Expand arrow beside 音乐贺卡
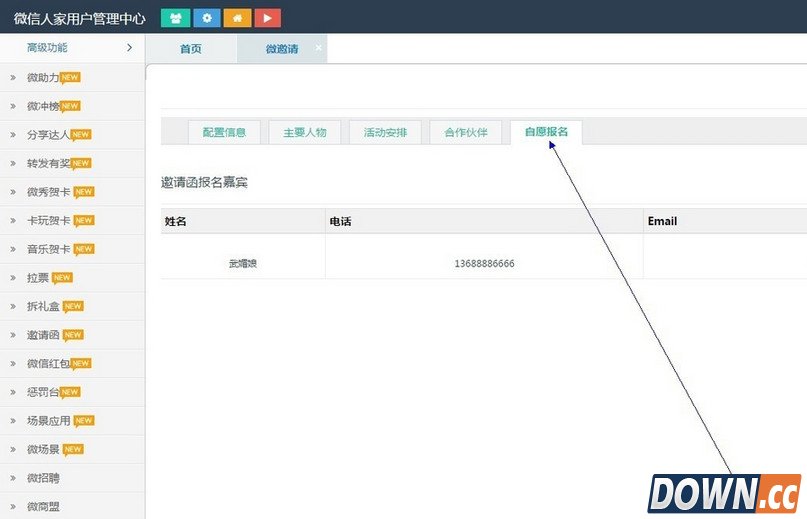 coord(13,249)
